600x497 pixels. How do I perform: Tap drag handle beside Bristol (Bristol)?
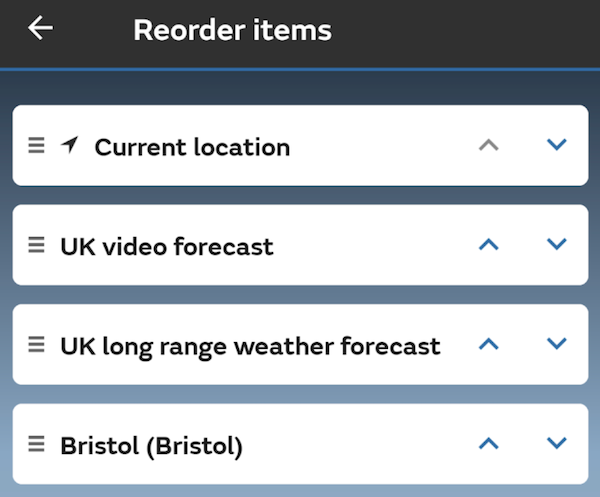tap(36, 444)
